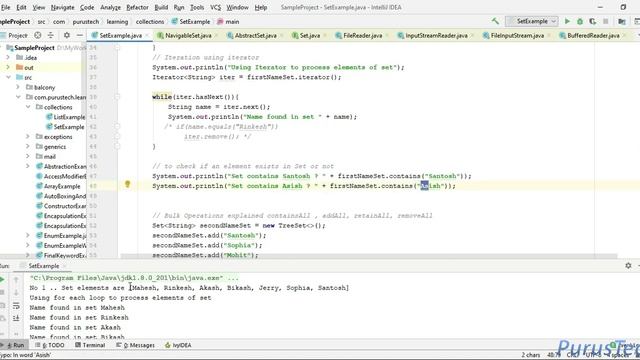Select ArrayExample in project tree
640x360 pixels.
coord(58,186)
